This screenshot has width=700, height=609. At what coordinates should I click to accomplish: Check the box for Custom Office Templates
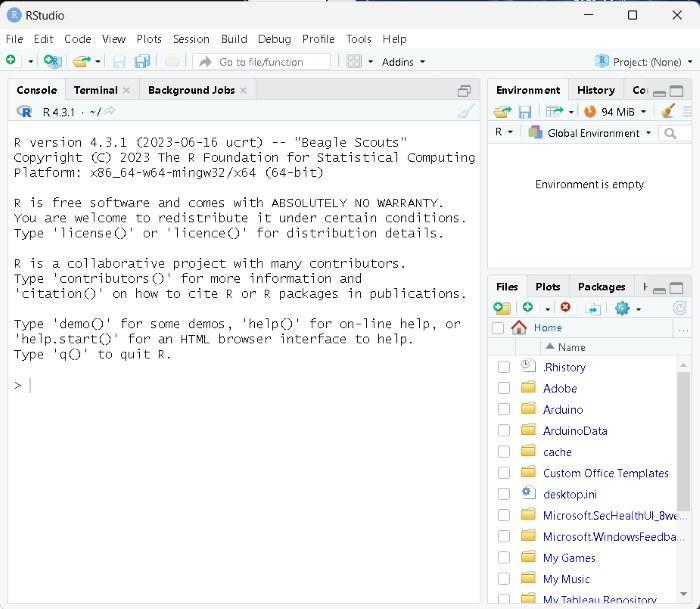504,472
